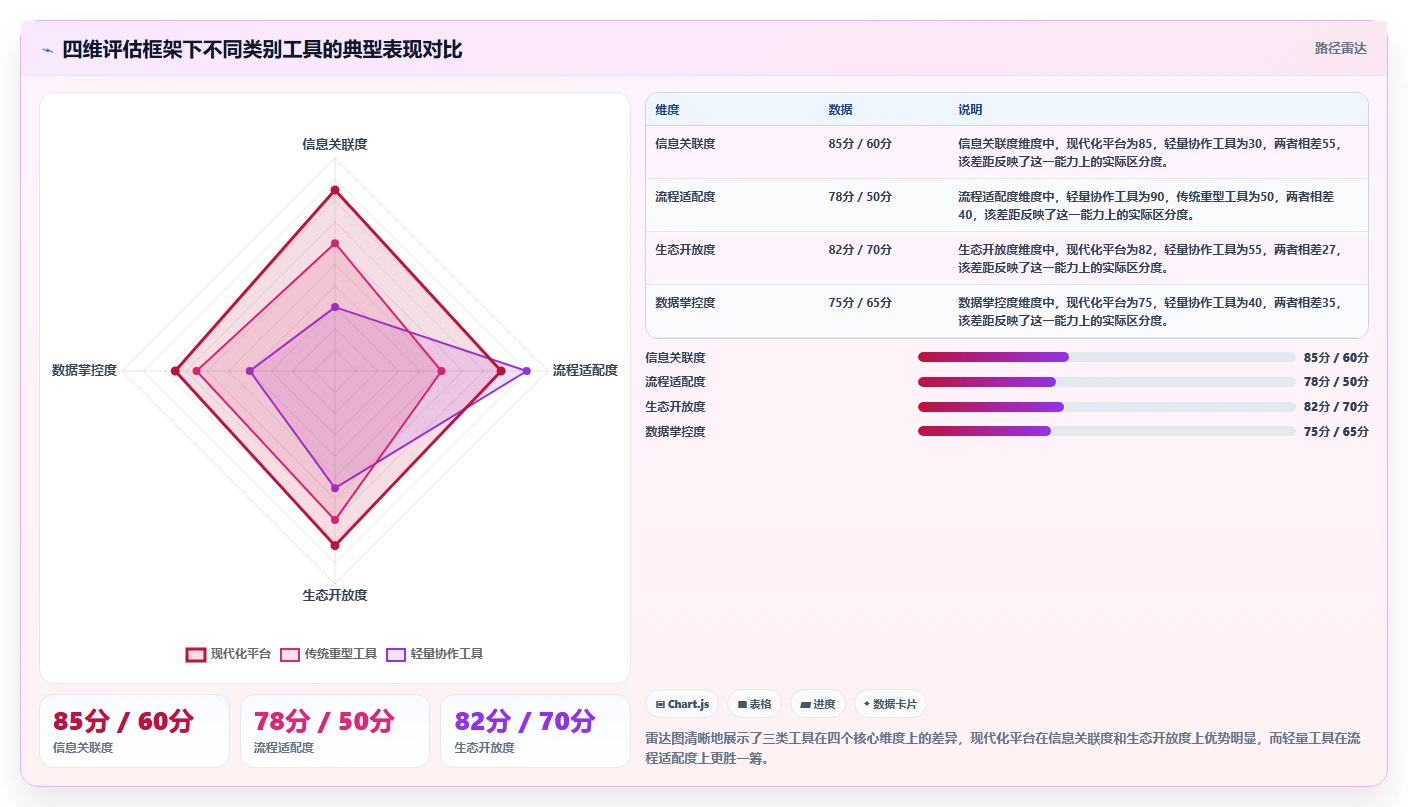Click the lightning icon beside the page title

pyautogui.click(x=47, y=50)
